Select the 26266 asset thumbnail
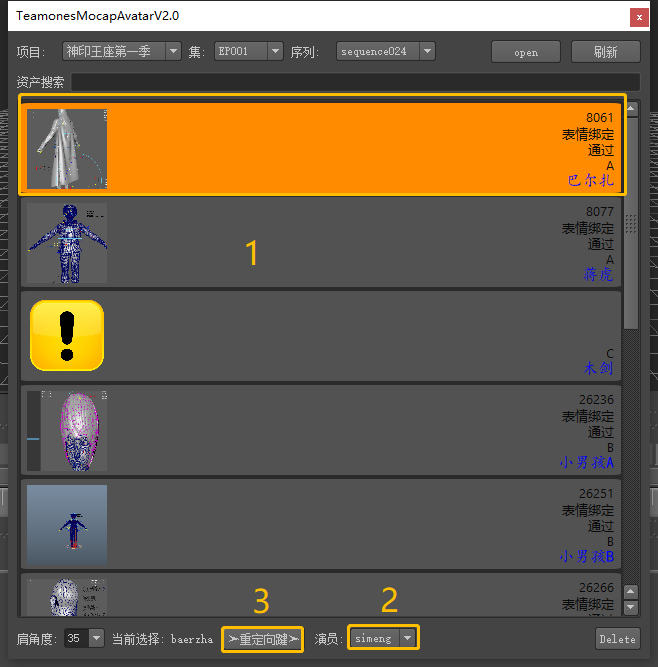 click(67, 597)
